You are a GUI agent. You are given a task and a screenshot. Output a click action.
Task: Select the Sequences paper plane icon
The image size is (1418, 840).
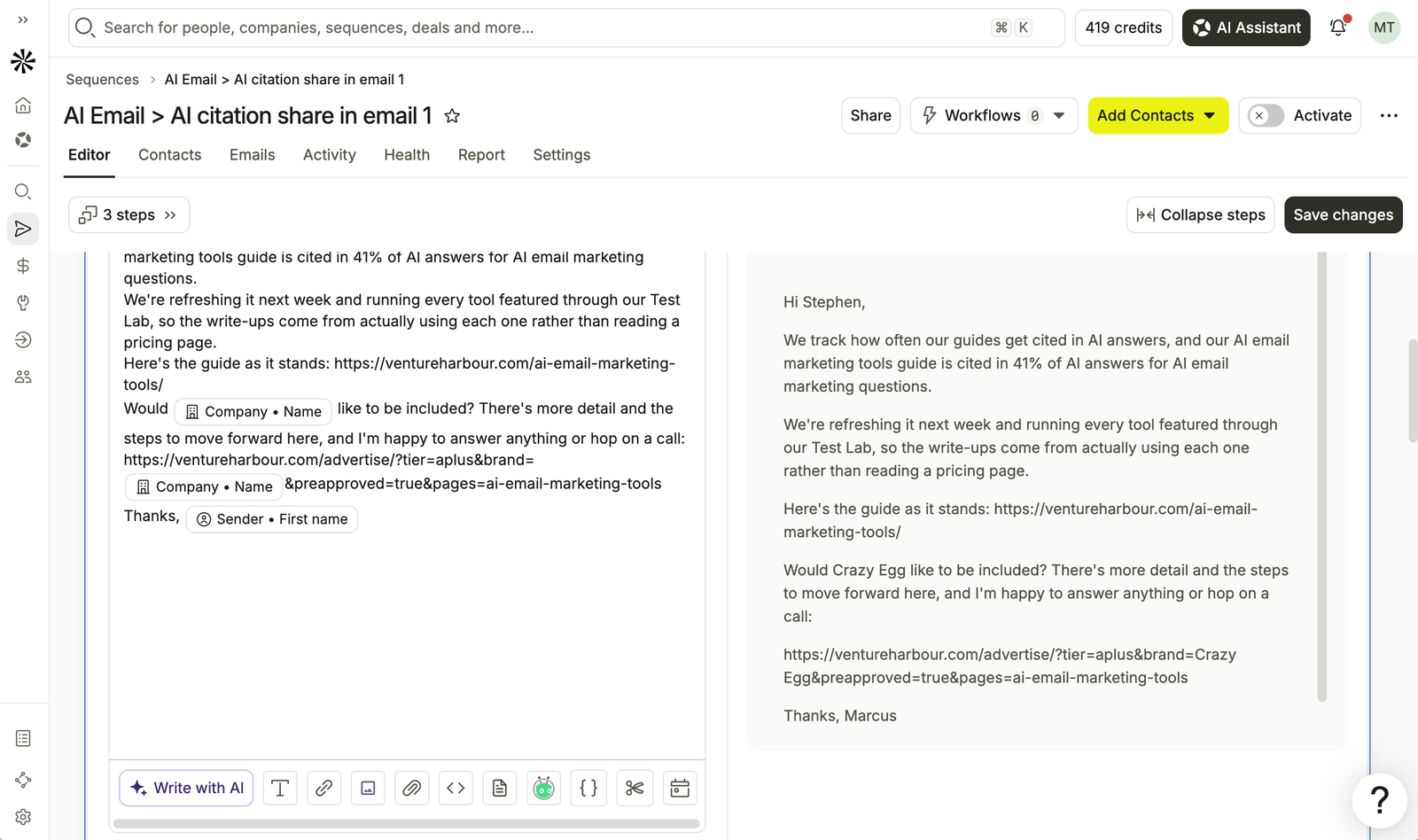pos(23,229)
